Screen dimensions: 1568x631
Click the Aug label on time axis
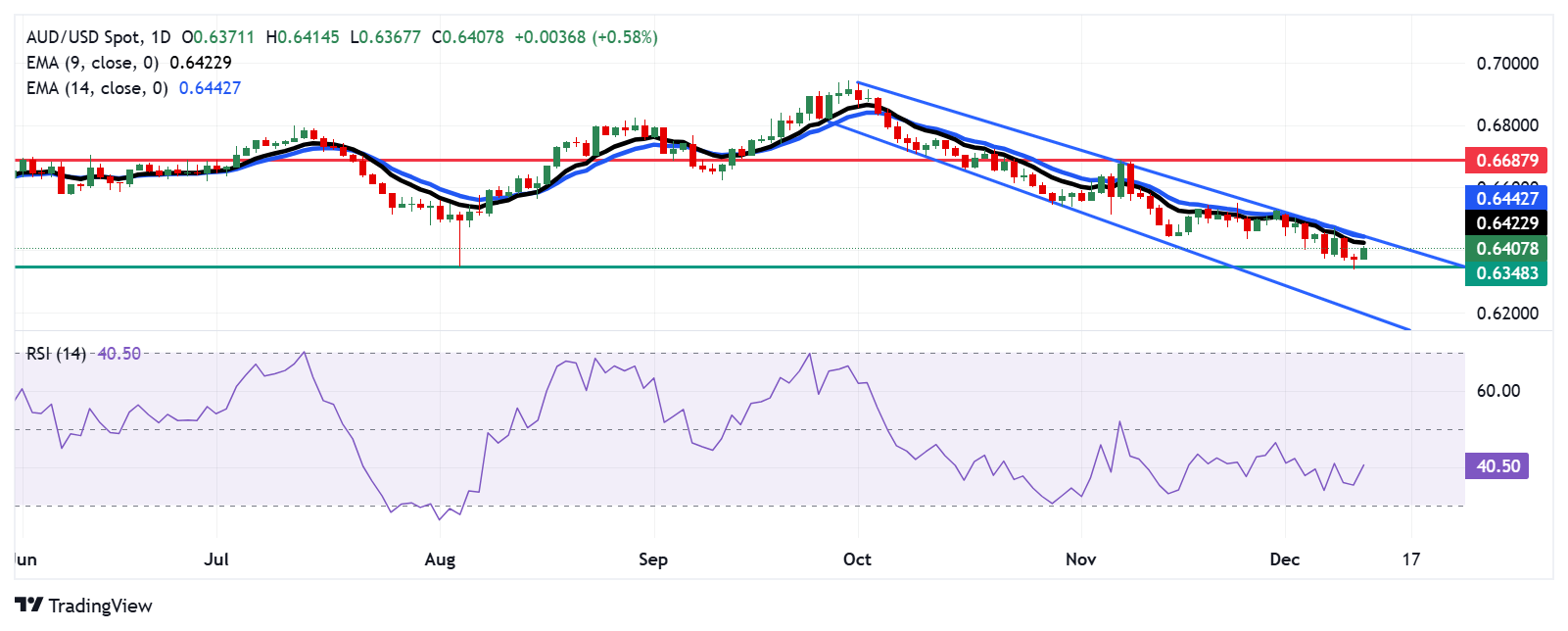(440, 559)
